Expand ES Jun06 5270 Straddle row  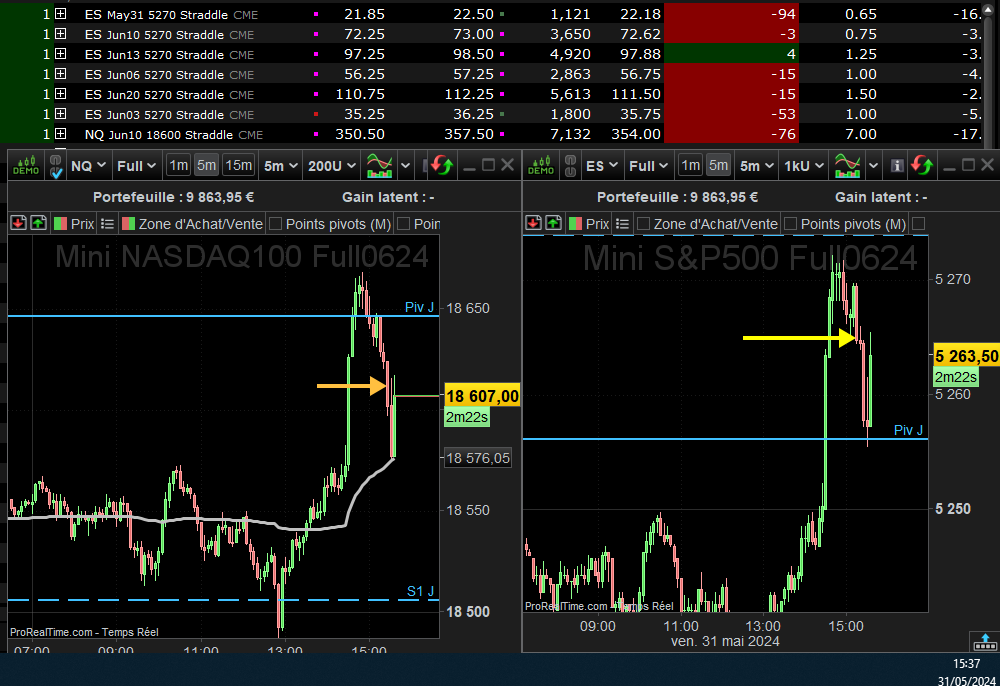click(x=61, y=74)
